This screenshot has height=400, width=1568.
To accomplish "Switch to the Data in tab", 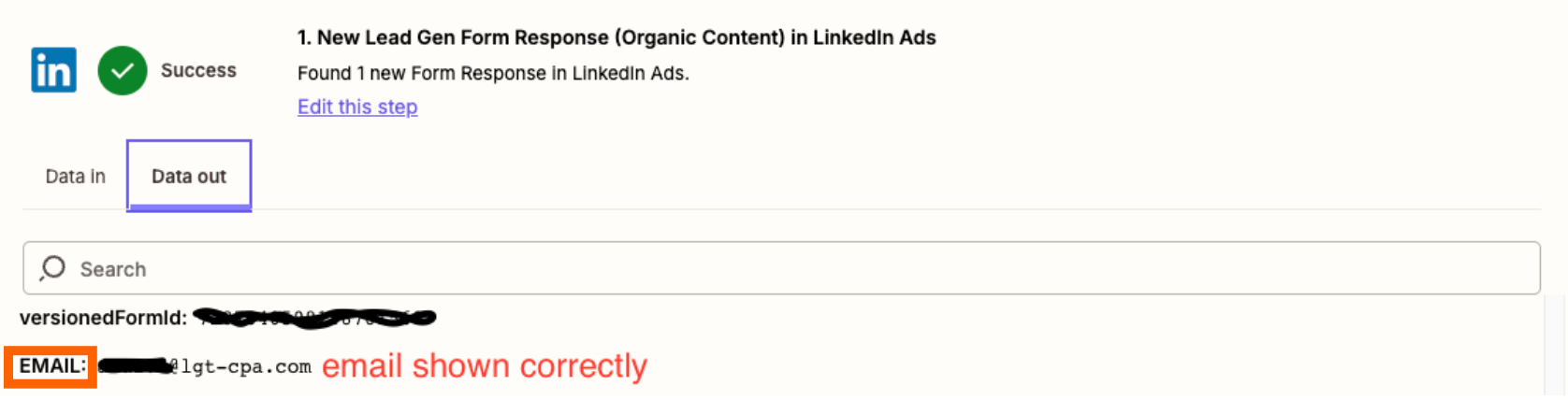I will click(76, 177).
